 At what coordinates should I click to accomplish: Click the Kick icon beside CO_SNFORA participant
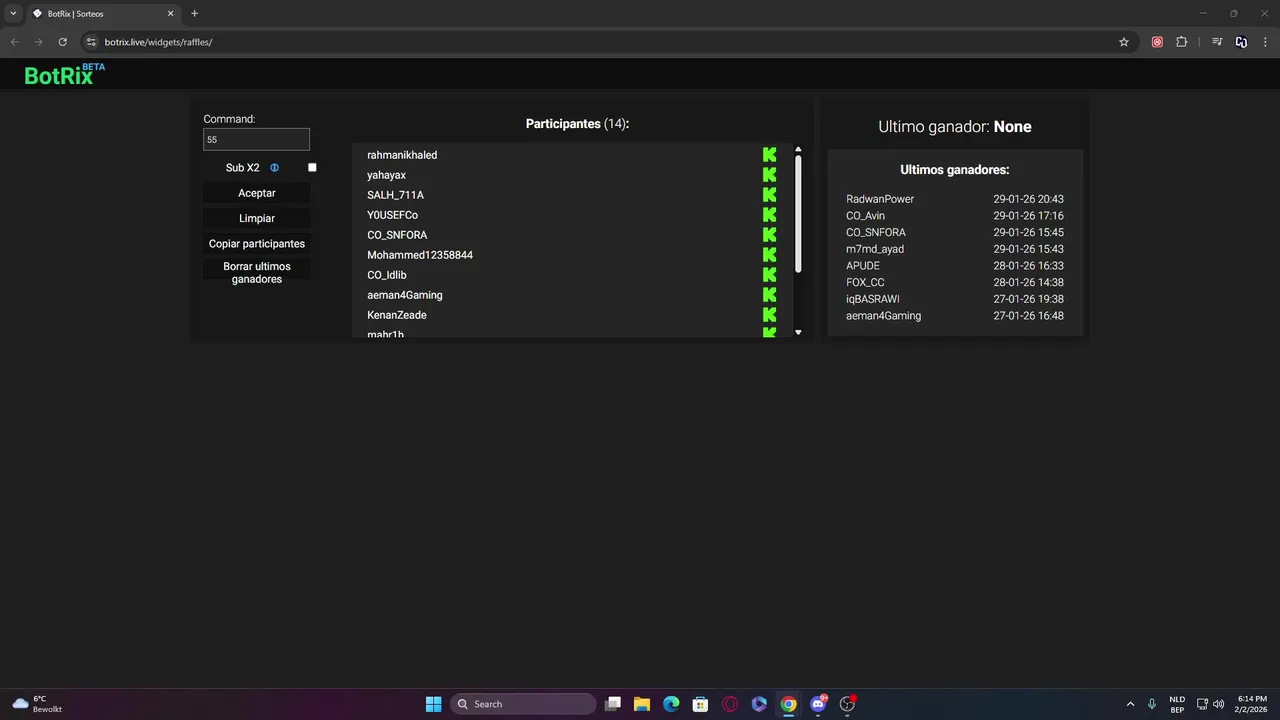tap(769, 235)
